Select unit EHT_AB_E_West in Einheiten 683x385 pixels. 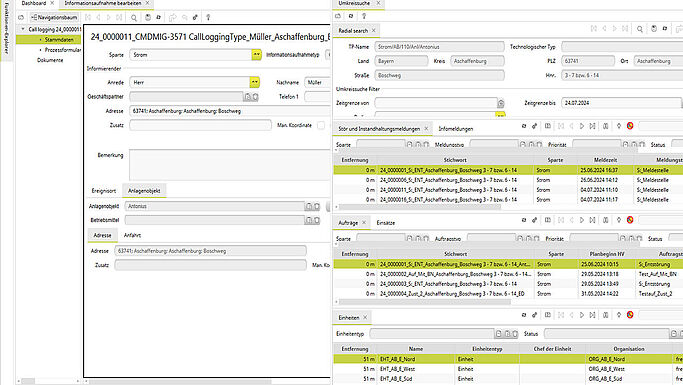[508, 369]
